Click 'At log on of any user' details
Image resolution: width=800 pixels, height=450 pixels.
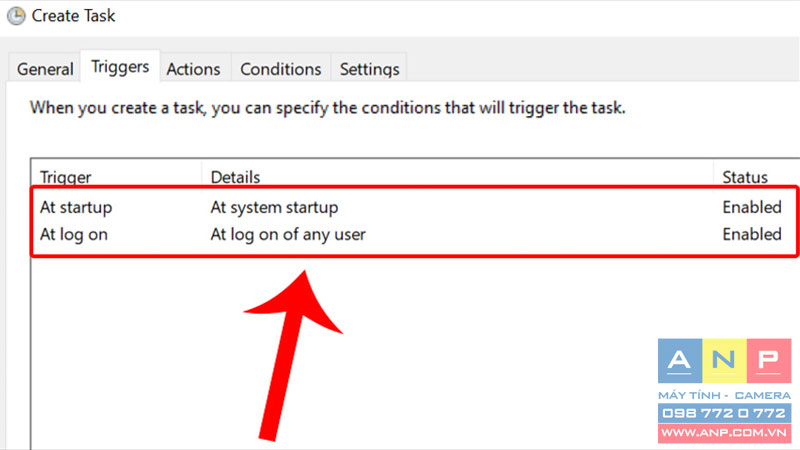tap(288, 234)
